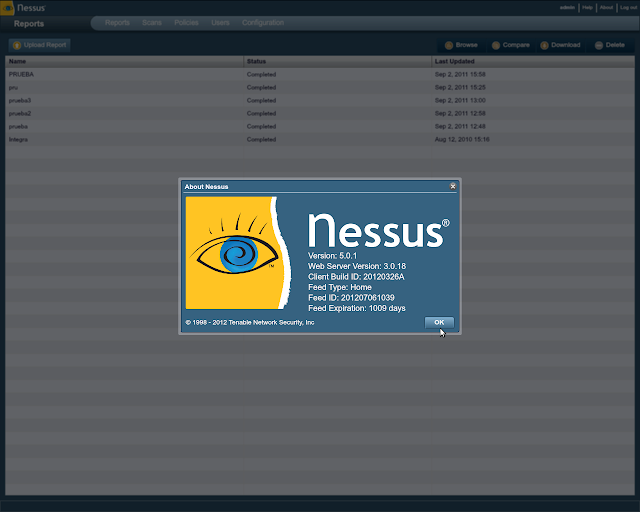The height and width of the screenshot is (512, 640).
Task: Click the Download button label
Action: pyautogui.click(x=566, y=45)
